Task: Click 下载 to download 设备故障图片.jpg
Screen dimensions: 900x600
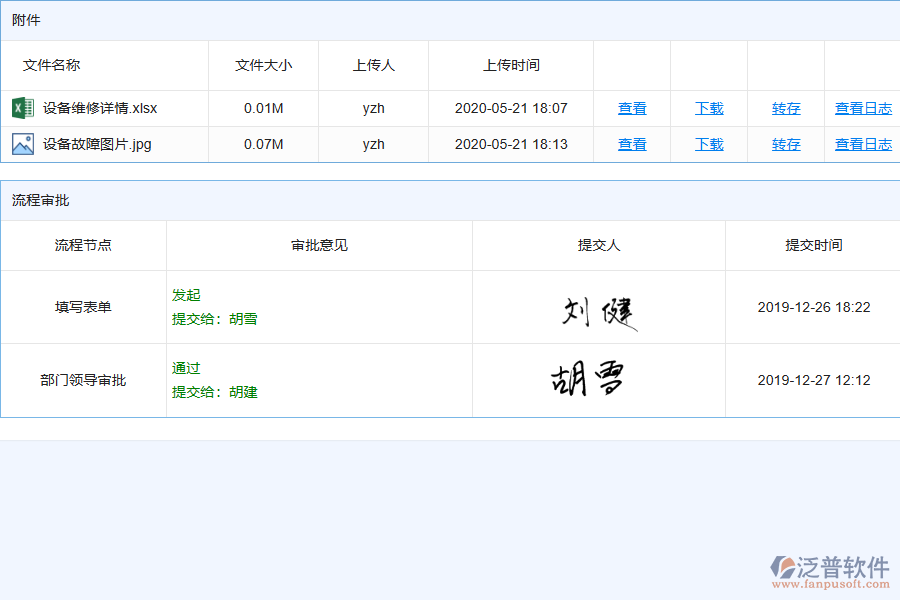Action: (709, 143)
